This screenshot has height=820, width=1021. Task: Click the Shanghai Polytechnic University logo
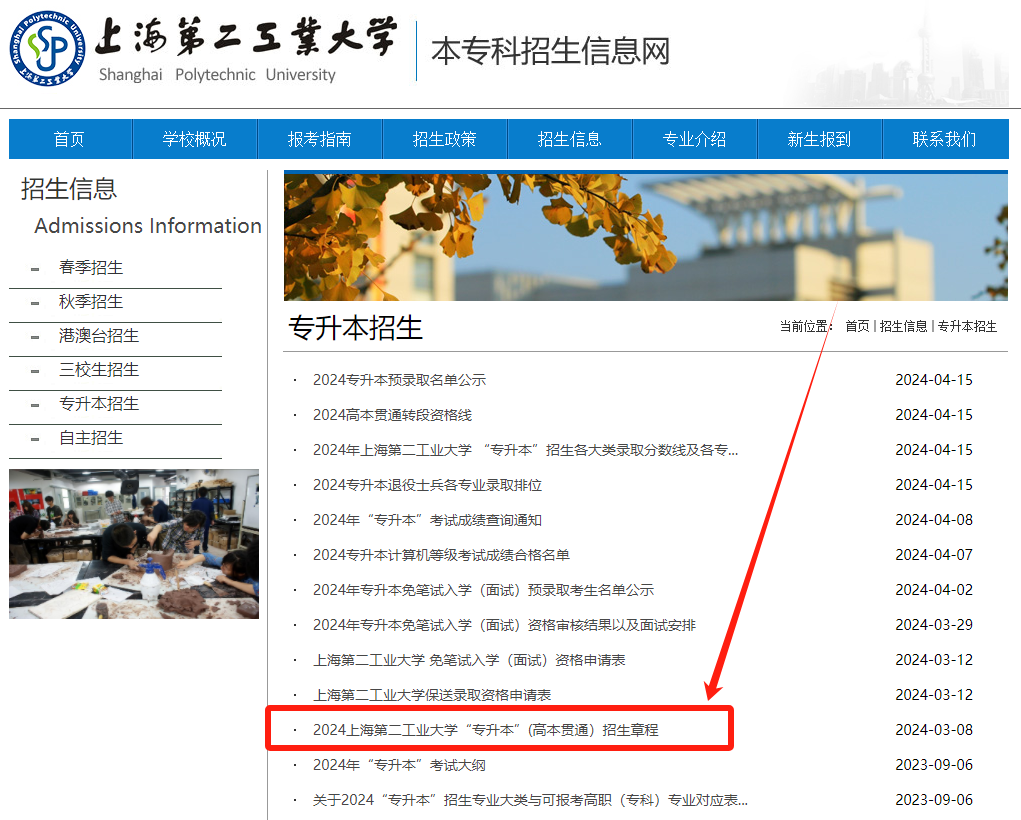click(47, 47)
